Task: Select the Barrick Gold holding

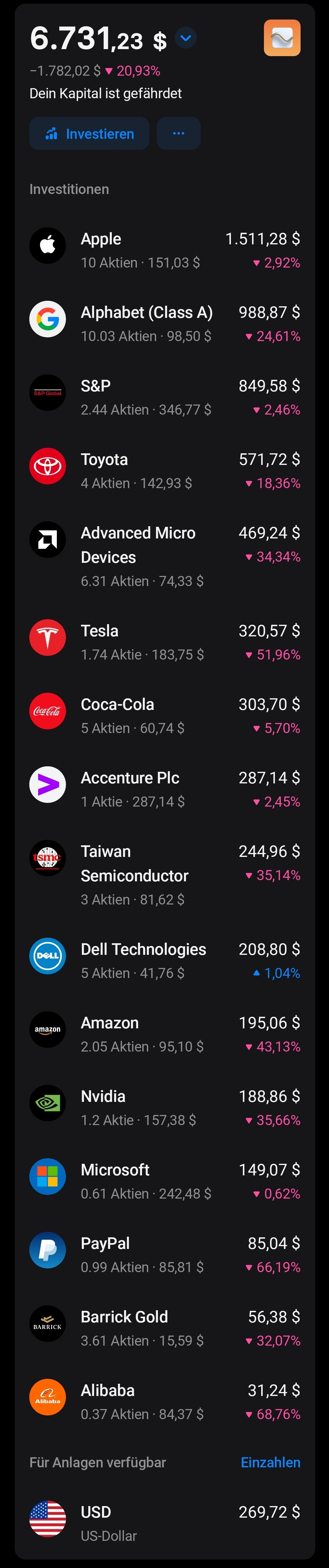Action: tap(164, 1328)
